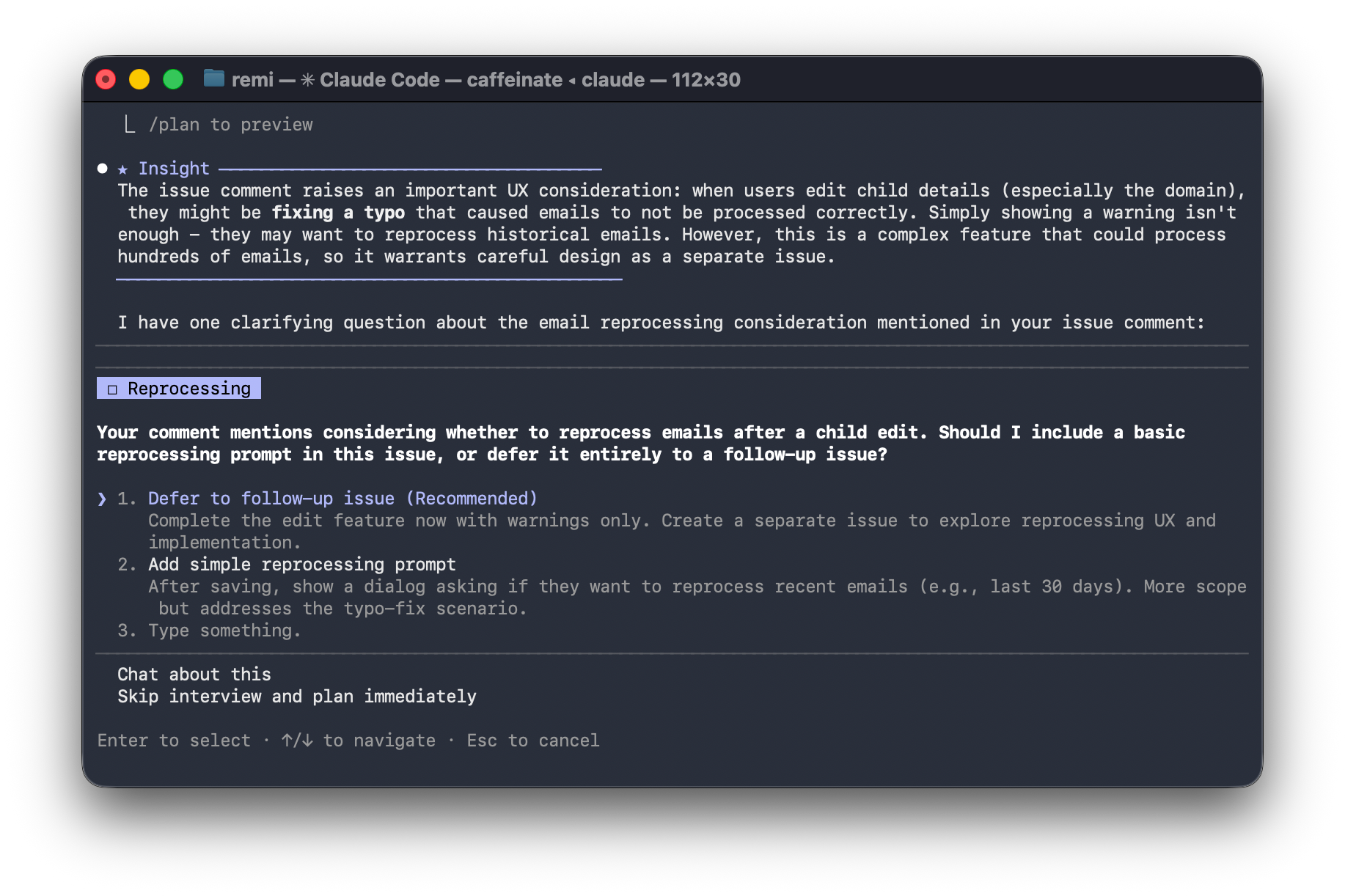This screenshot has width=1345, height=896.
Task: Click the red close window button
Action: (x=106, y=79)
